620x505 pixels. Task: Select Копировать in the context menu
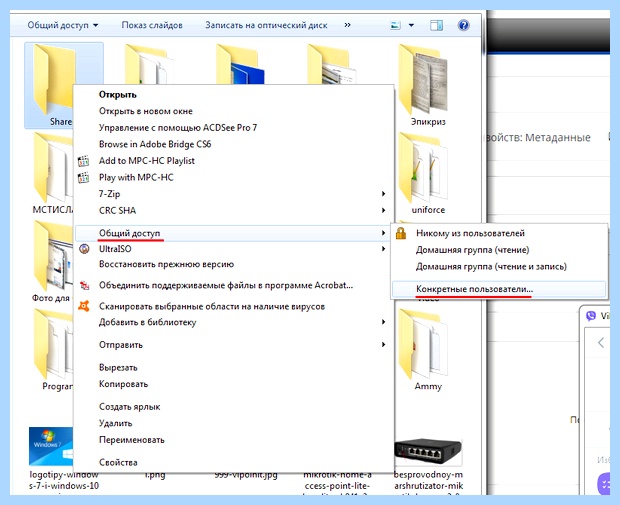click(123, 384)
